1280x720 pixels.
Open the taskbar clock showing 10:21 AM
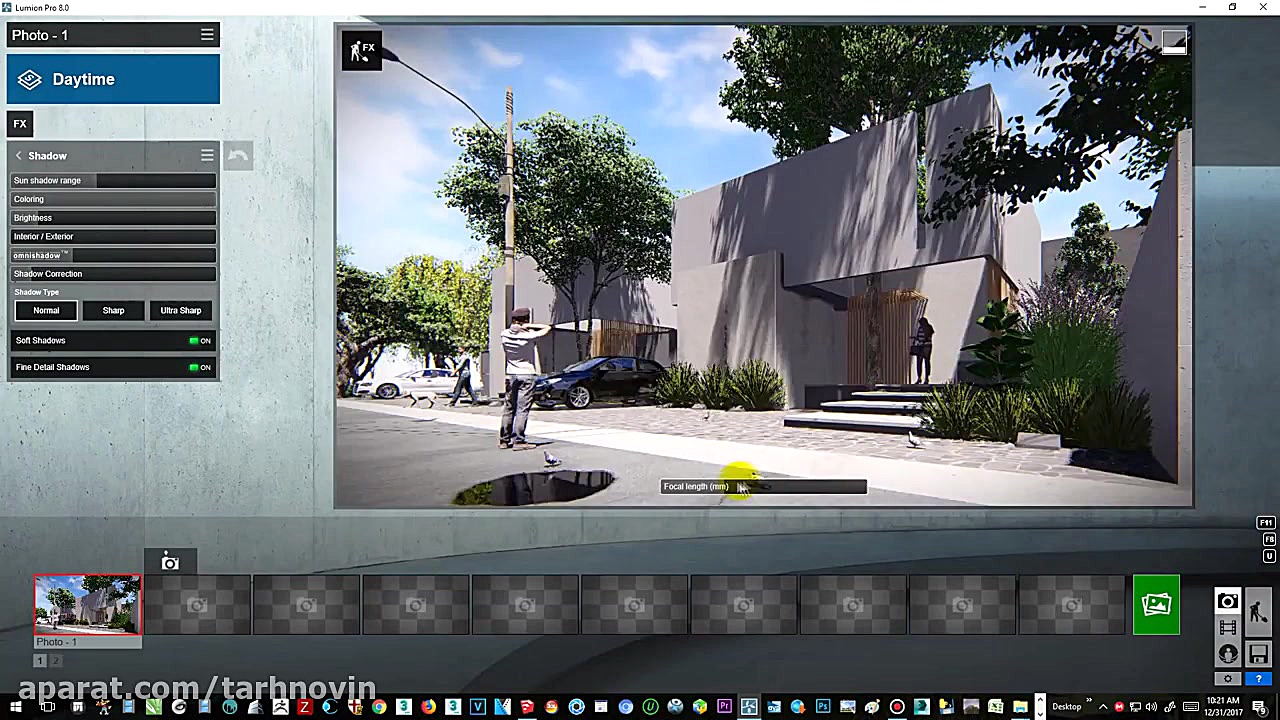tap(1225, 707)
